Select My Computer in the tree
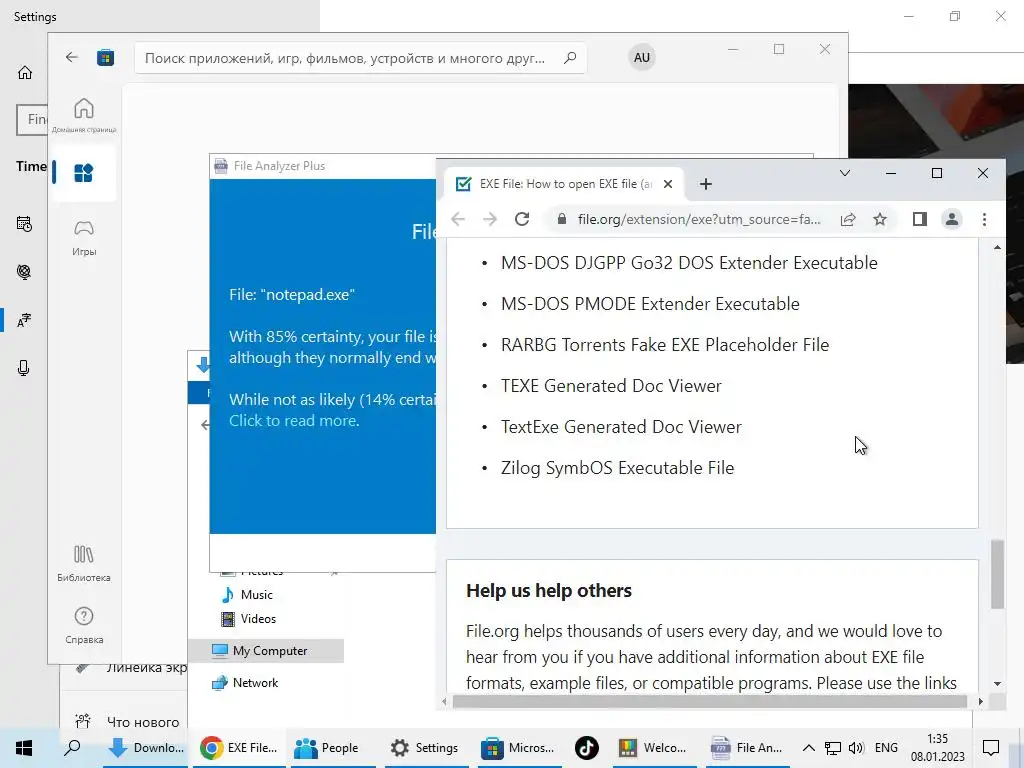Screen dimensions: 1024x768 (x=266, y=650)
